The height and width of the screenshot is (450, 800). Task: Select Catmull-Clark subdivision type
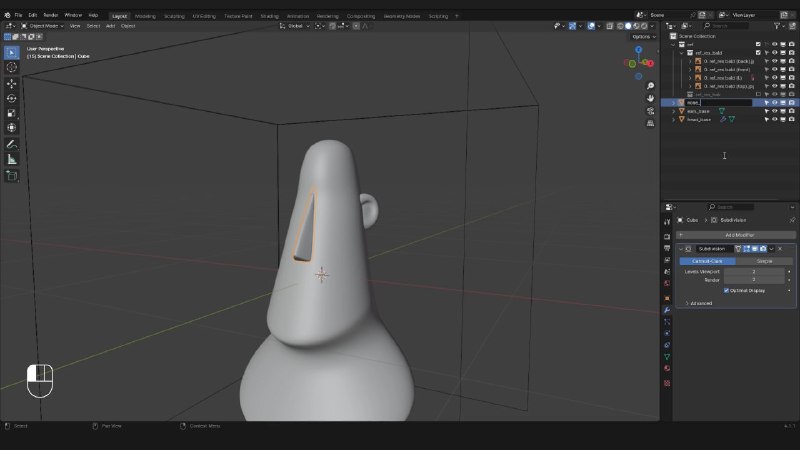point(707,261)
